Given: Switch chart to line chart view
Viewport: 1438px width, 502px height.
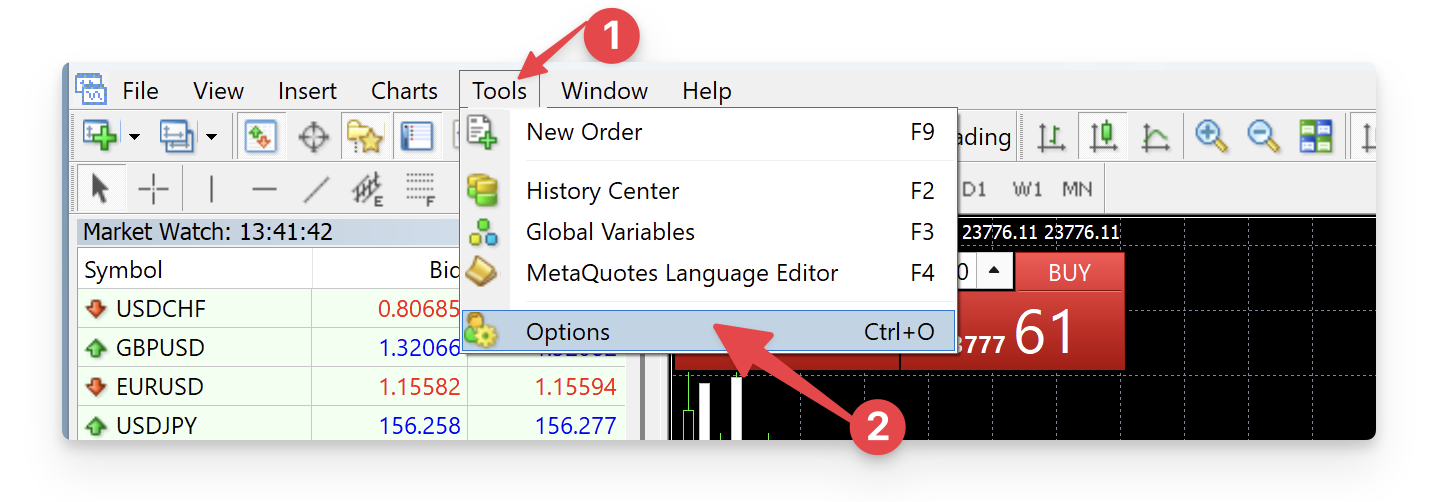Looking at the screenshot, I should (x=1156, y=136).
